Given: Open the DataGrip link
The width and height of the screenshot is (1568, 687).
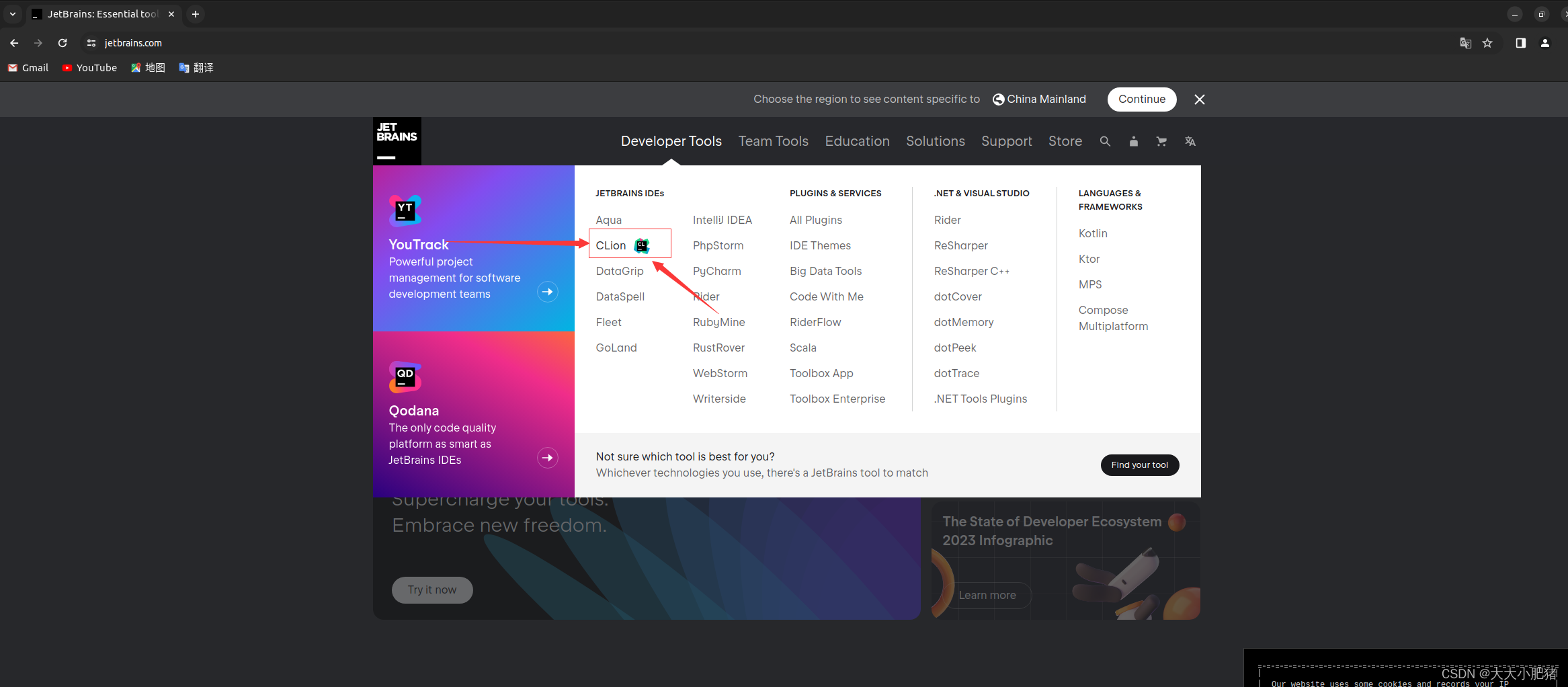Looking at the screenshot, I should (x=620, y=272).
